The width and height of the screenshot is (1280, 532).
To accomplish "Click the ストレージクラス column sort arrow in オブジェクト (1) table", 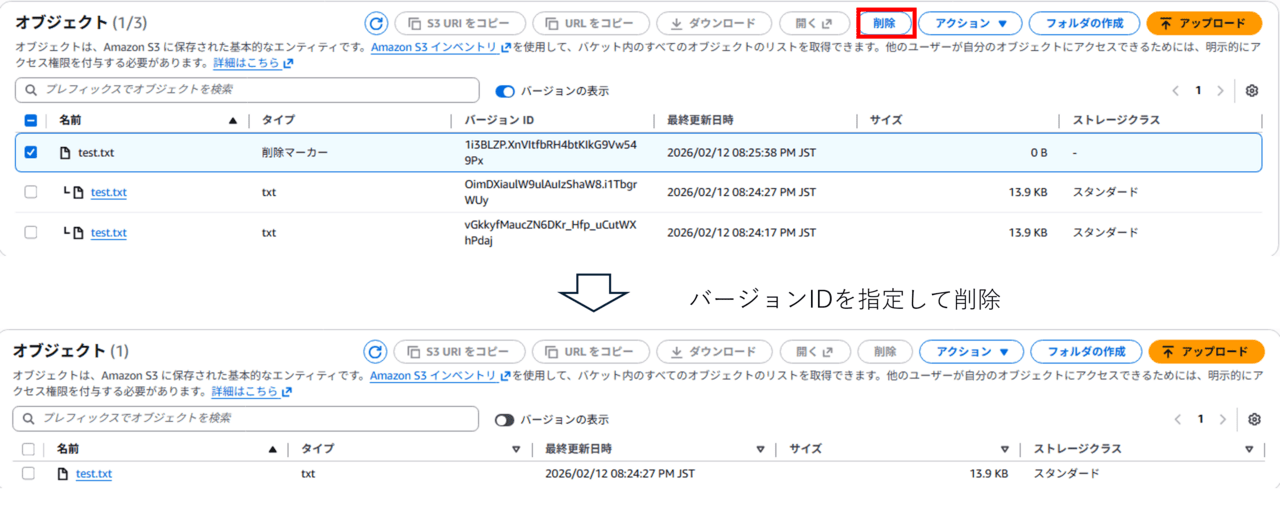I will (x=1249, y=450).
